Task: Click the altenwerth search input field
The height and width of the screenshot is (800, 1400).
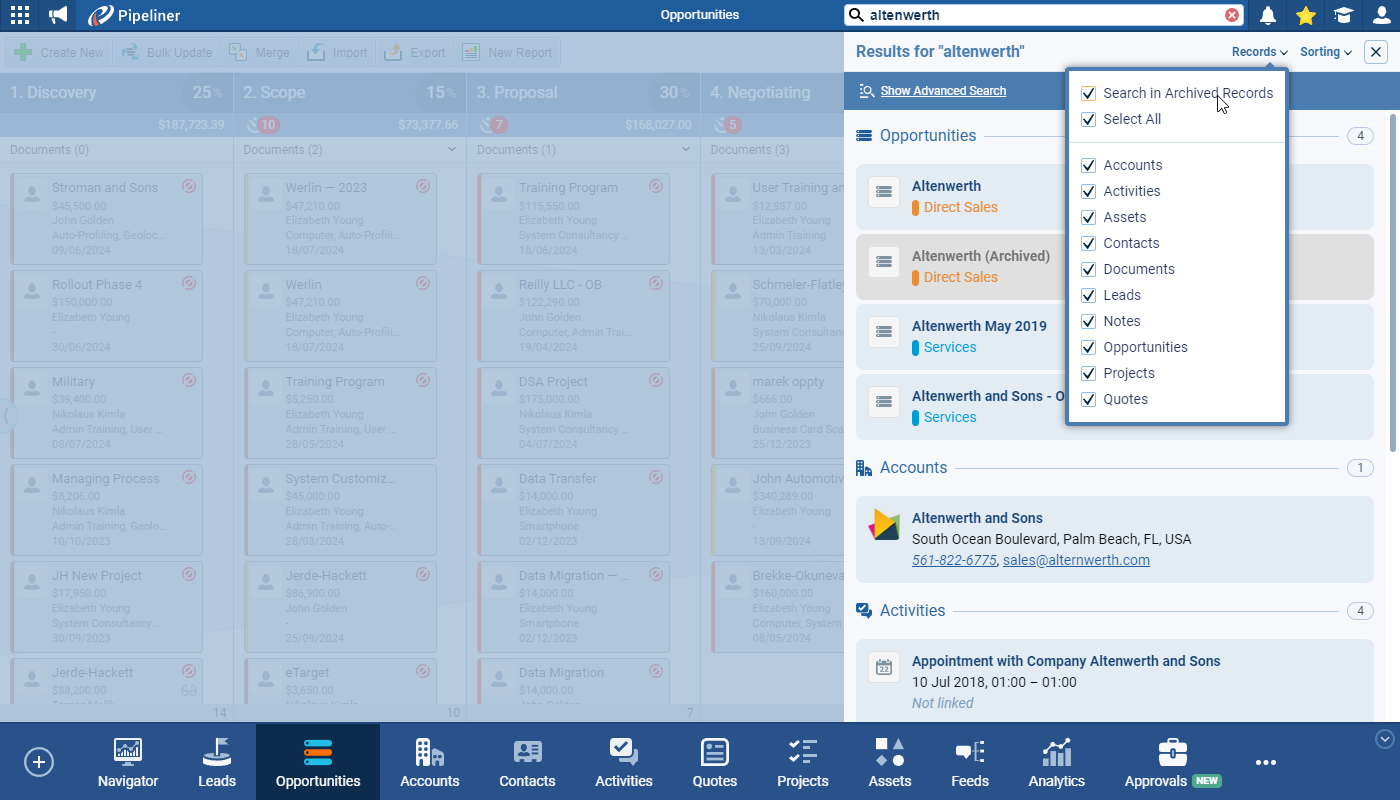Action: pos(1040,15)
